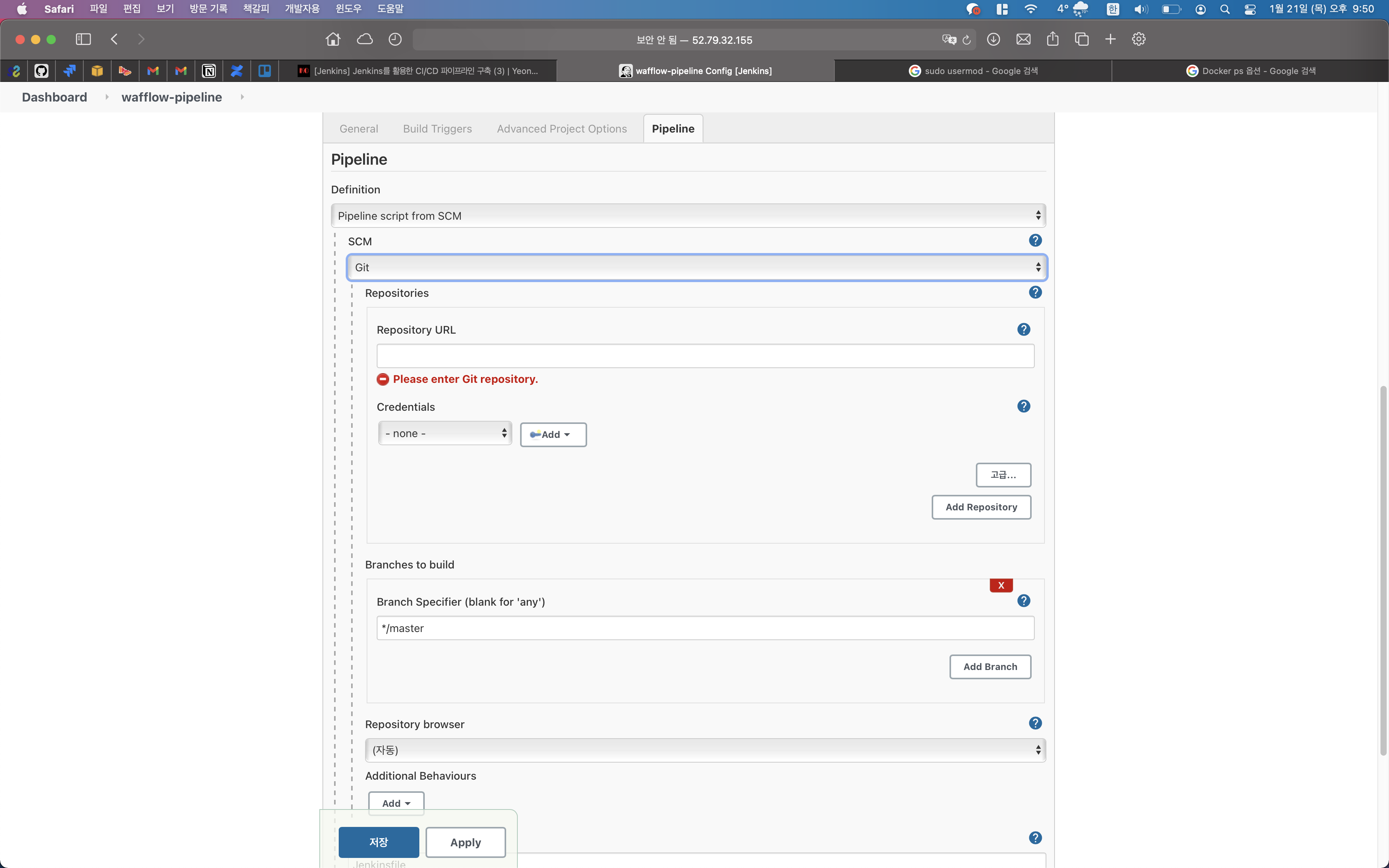Focus the Safari address bar
This screenshot has height=868, width=1389.
click(694, 40)
